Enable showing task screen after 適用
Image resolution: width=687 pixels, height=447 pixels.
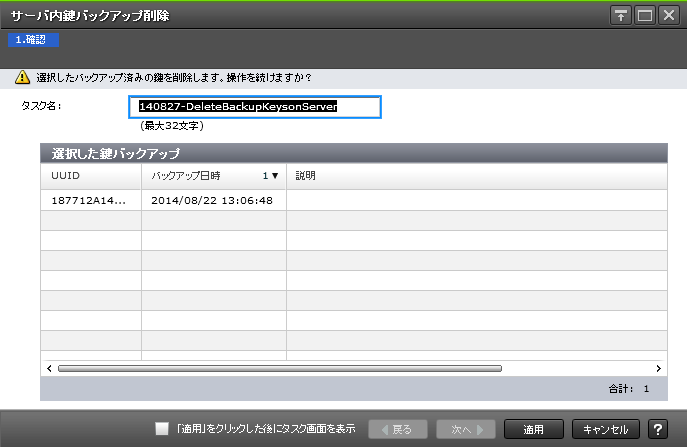pos(162,429)
